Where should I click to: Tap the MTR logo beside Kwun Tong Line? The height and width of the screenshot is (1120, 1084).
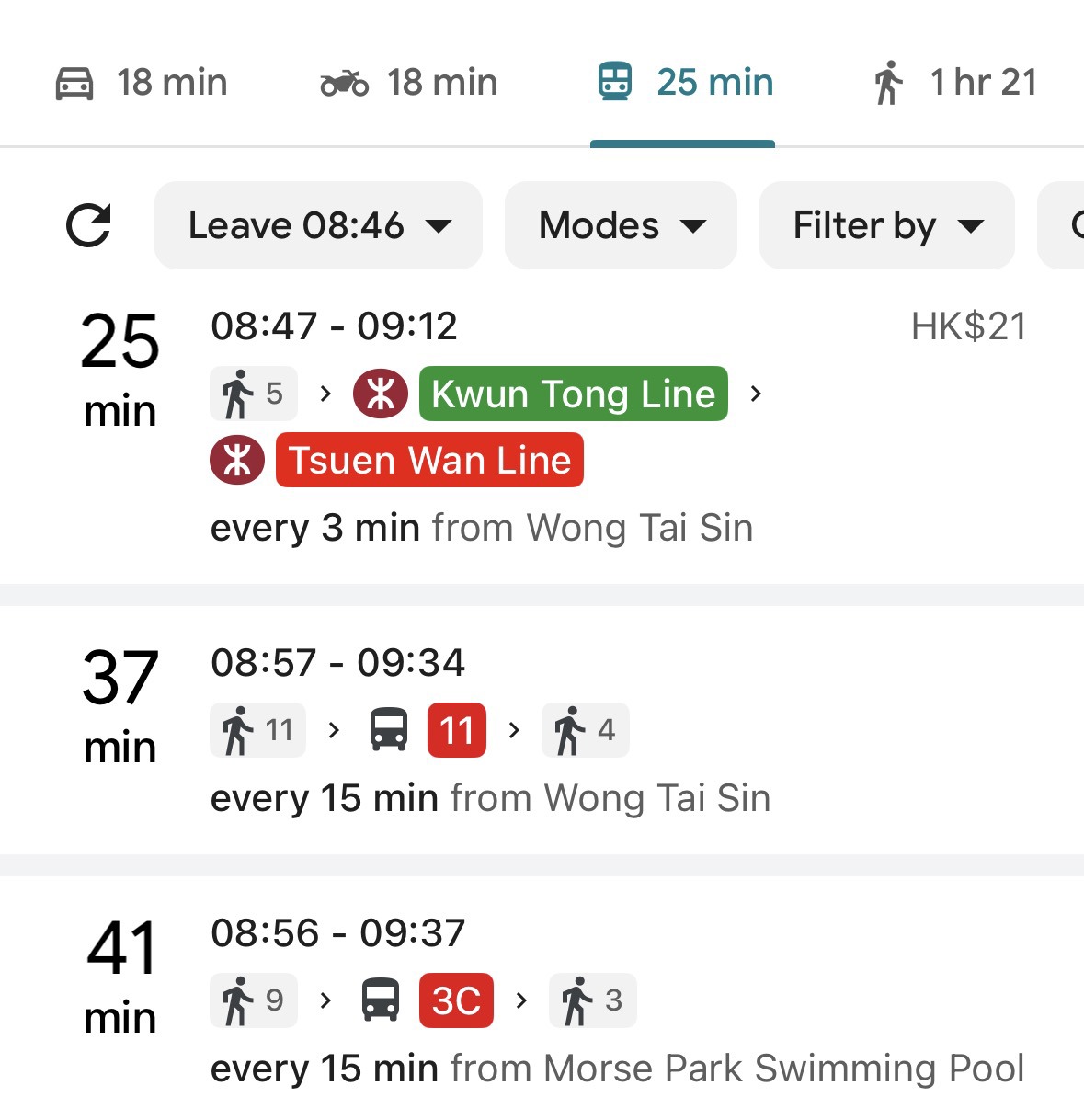(x=381, y=394)
